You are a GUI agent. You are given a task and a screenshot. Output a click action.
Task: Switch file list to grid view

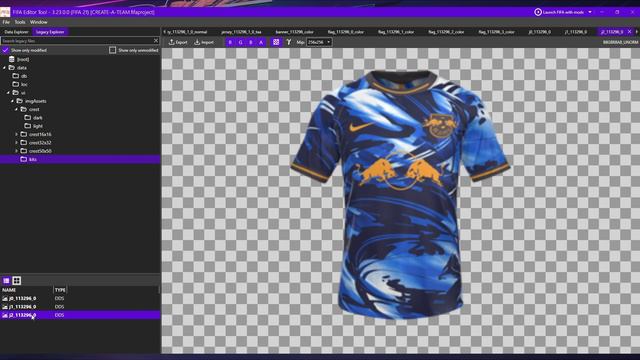(x=17, y=280)
